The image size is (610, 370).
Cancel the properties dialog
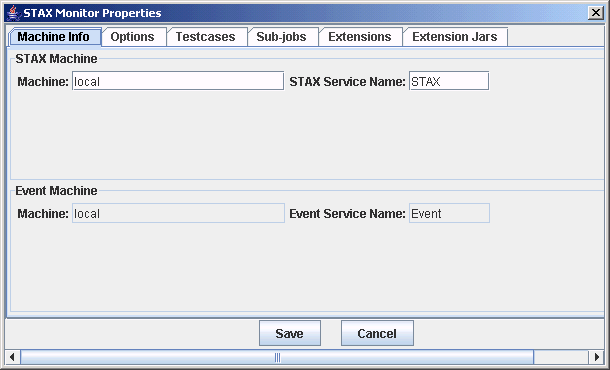coord(377,333)
